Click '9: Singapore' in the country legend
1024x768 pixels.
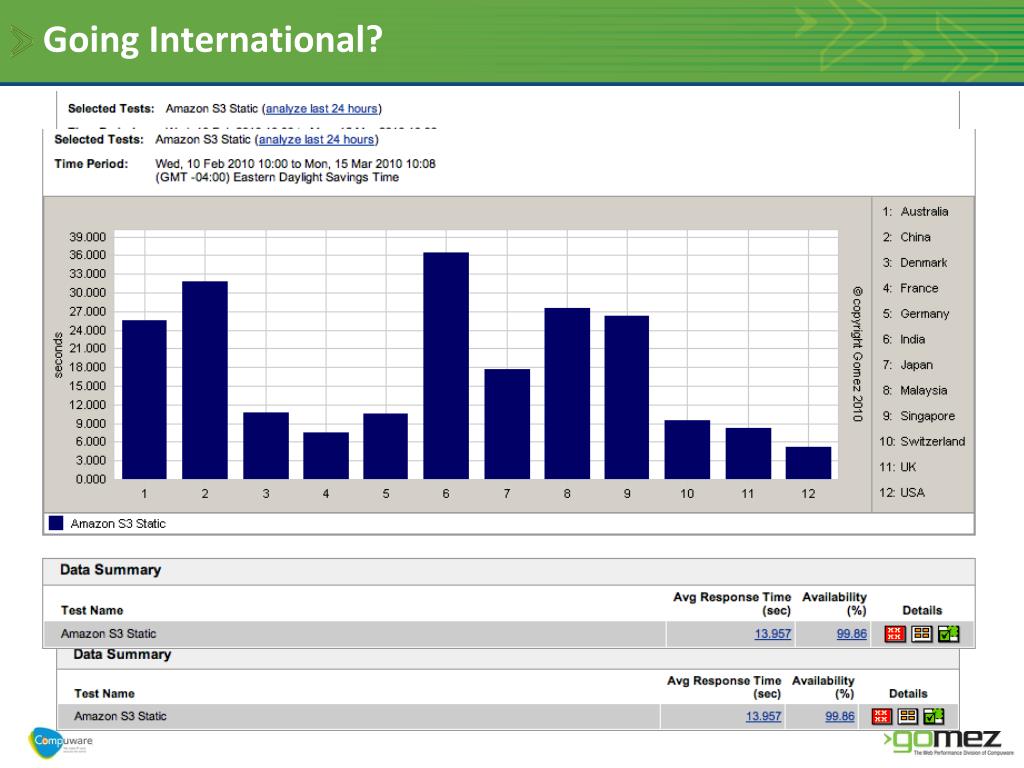(918, 416)
